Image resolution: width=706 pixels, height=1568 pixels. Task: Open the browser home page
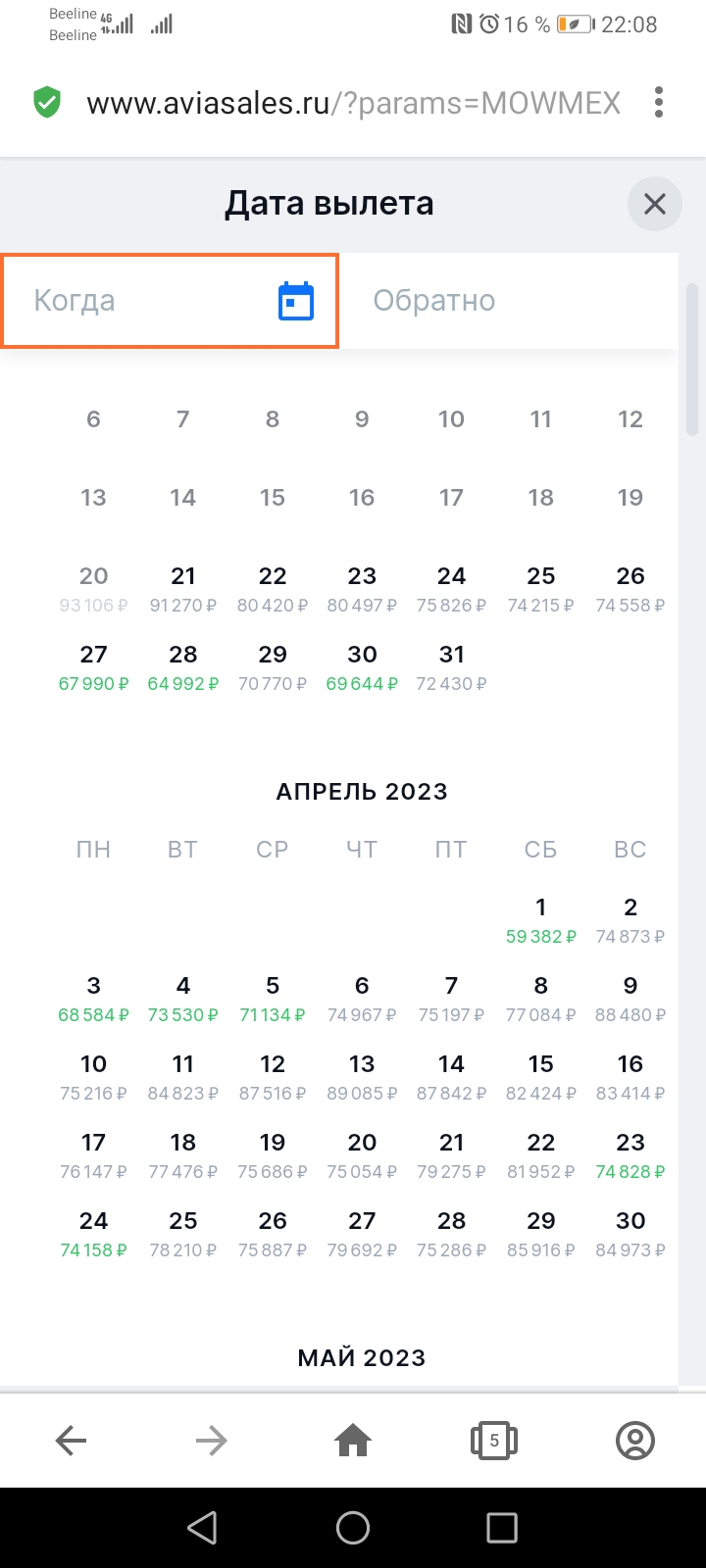coord(353,1440)
